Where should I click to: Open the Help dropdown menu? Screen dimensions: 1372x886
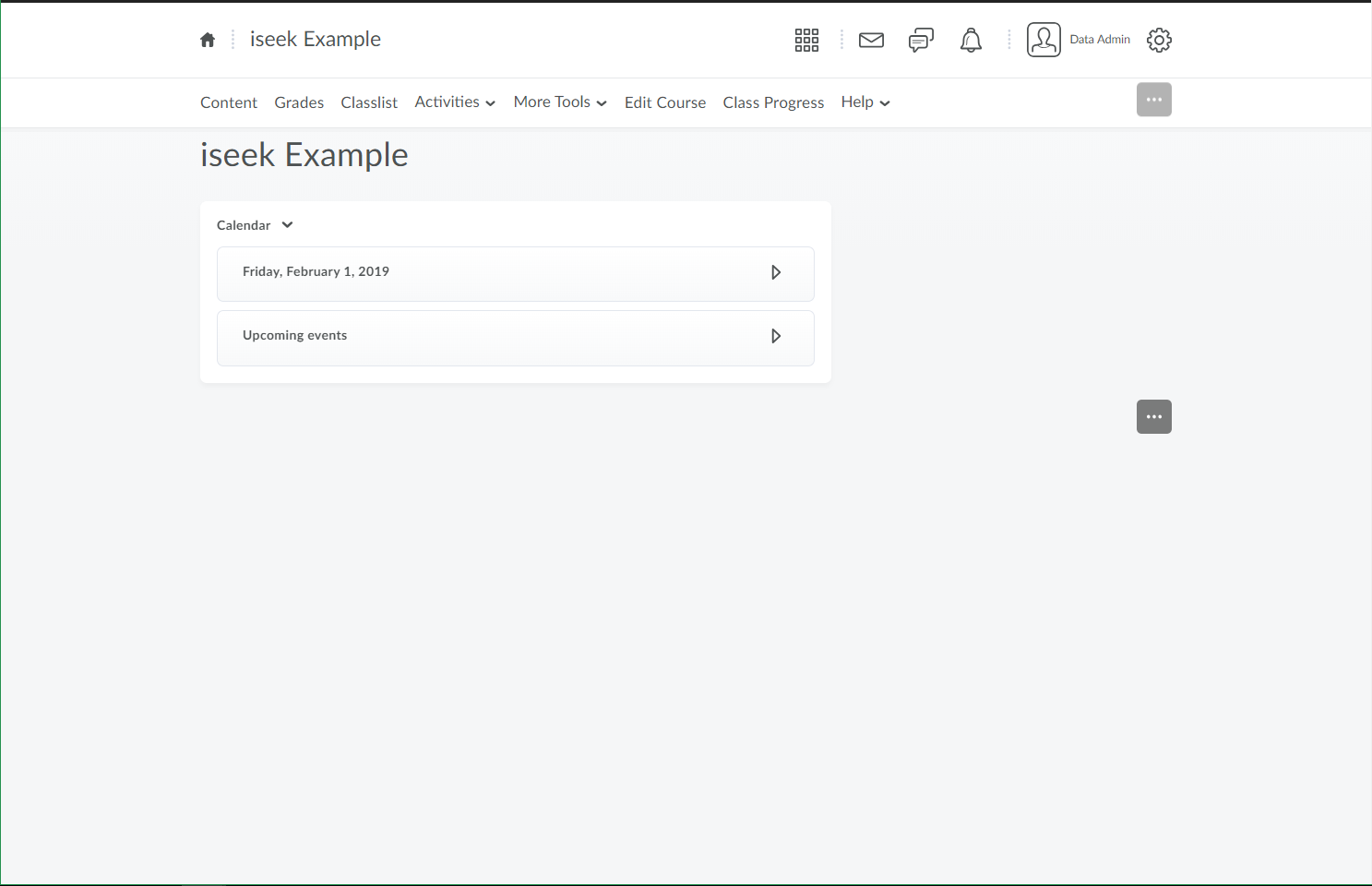(x=865, y=102)
